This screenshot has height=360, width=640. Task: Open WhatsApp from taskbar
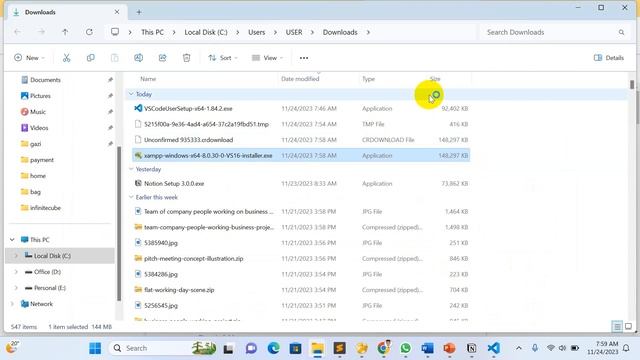(x=405, y=348)
